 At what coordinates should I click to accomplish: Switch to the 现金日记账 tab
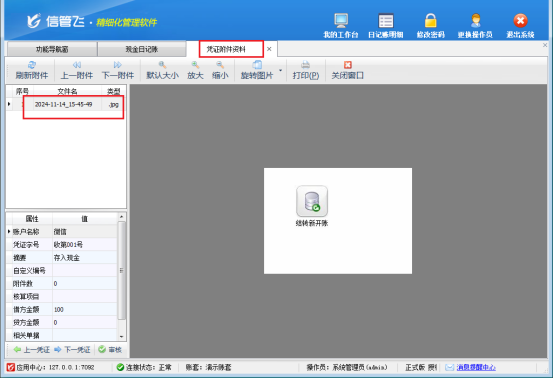tap(142, 49)
